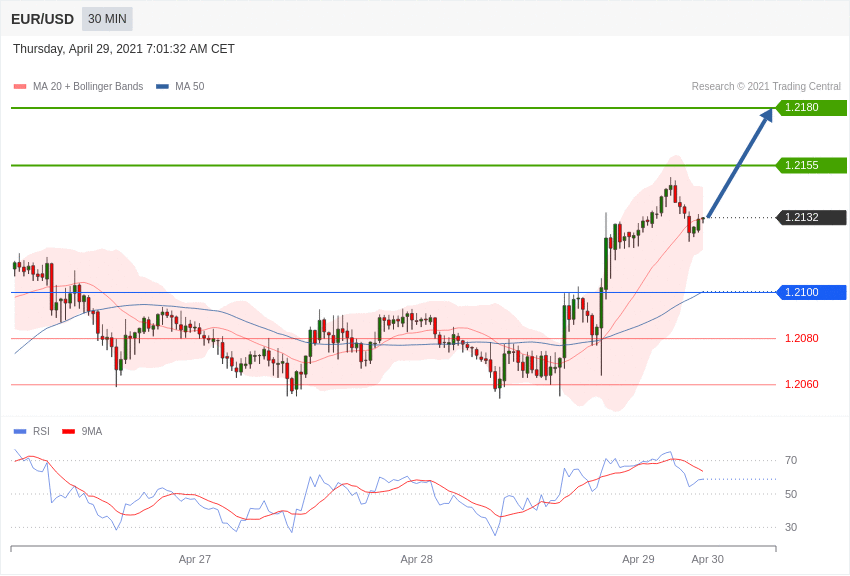Image resolution: width=850 pixels, height=576 pixels.
Task: Click the 1.2155 green resistance tag
Action: point(812,165)
